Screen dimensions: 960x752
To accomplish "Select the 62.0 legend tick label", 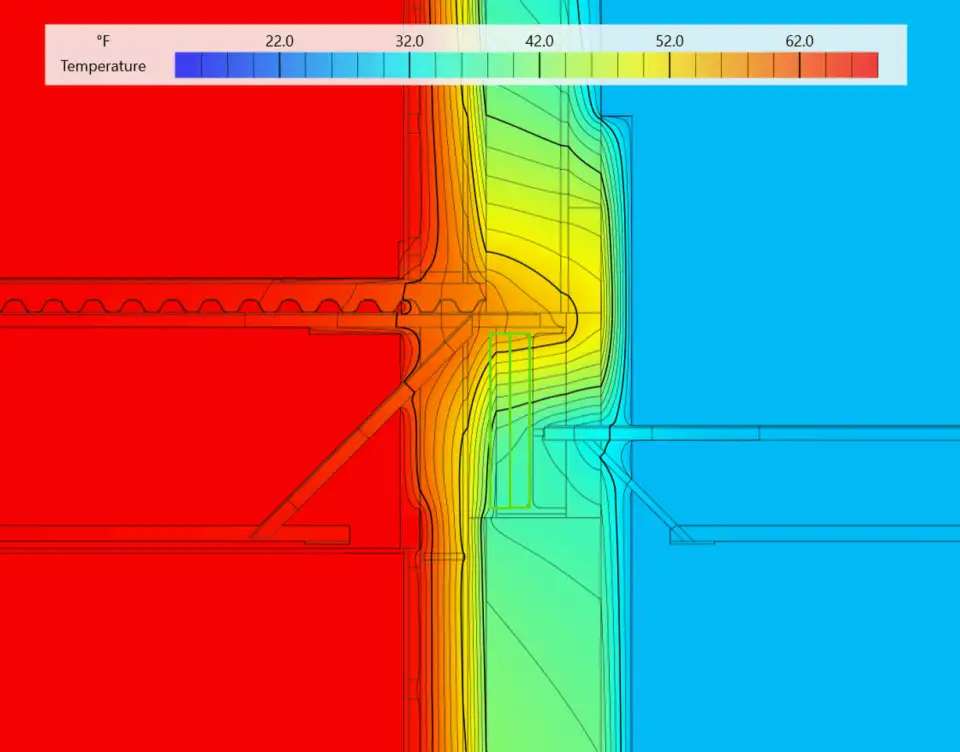I will 799,41.
